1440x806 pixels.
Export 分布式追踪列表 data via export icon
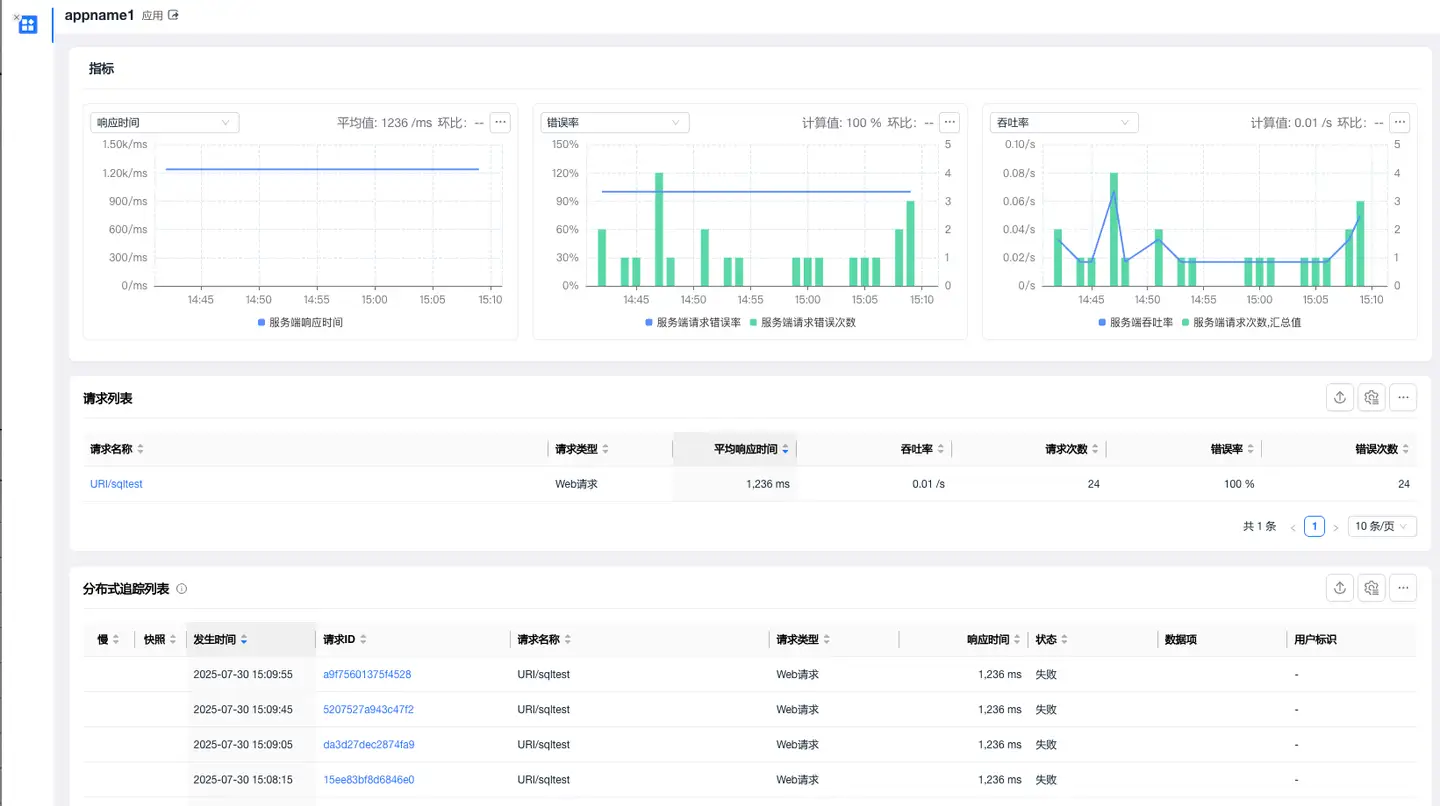1340,587
